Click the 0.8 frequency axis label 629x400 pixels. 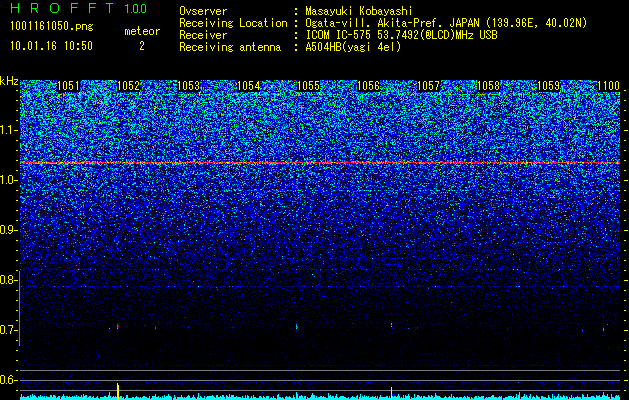8,280
